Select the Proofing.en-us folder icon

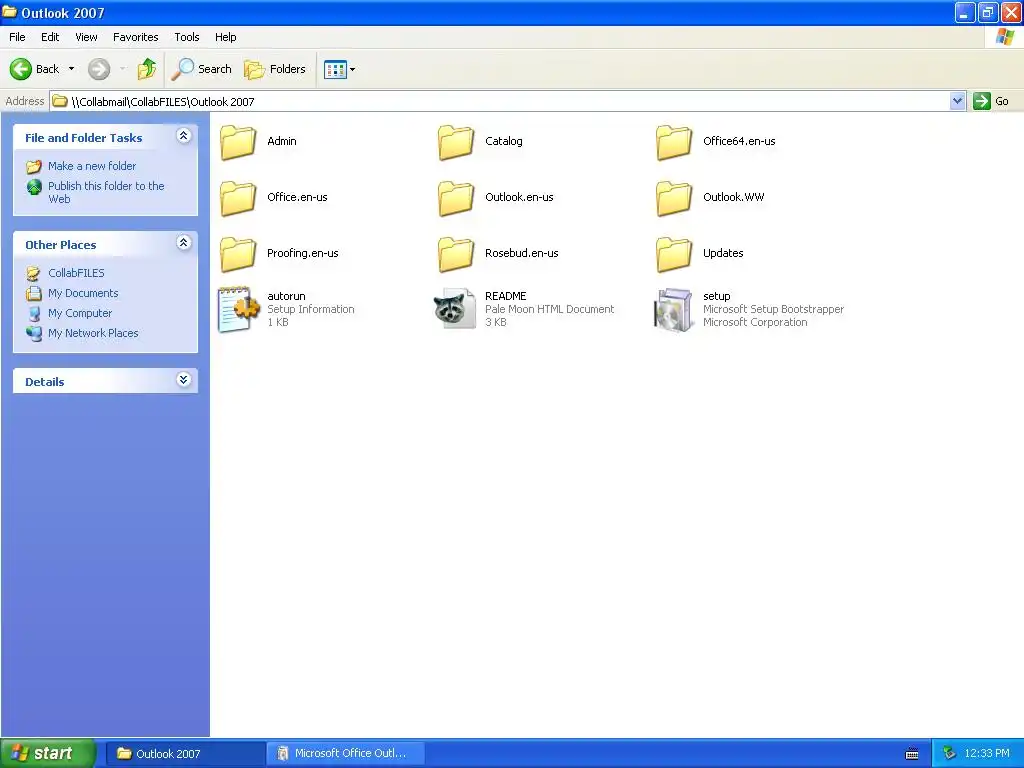coord(238,254)
